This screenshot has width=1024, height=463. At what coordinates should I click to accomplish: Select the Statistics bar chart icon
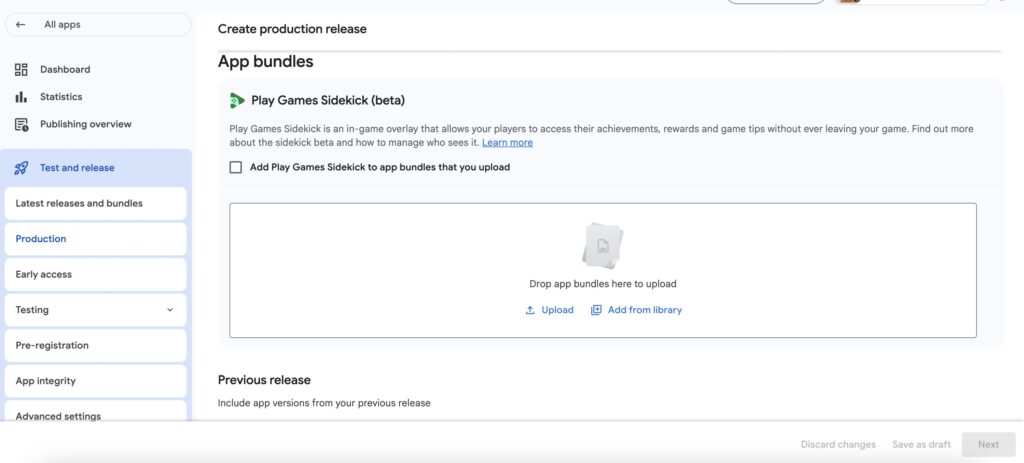[21, 97]
